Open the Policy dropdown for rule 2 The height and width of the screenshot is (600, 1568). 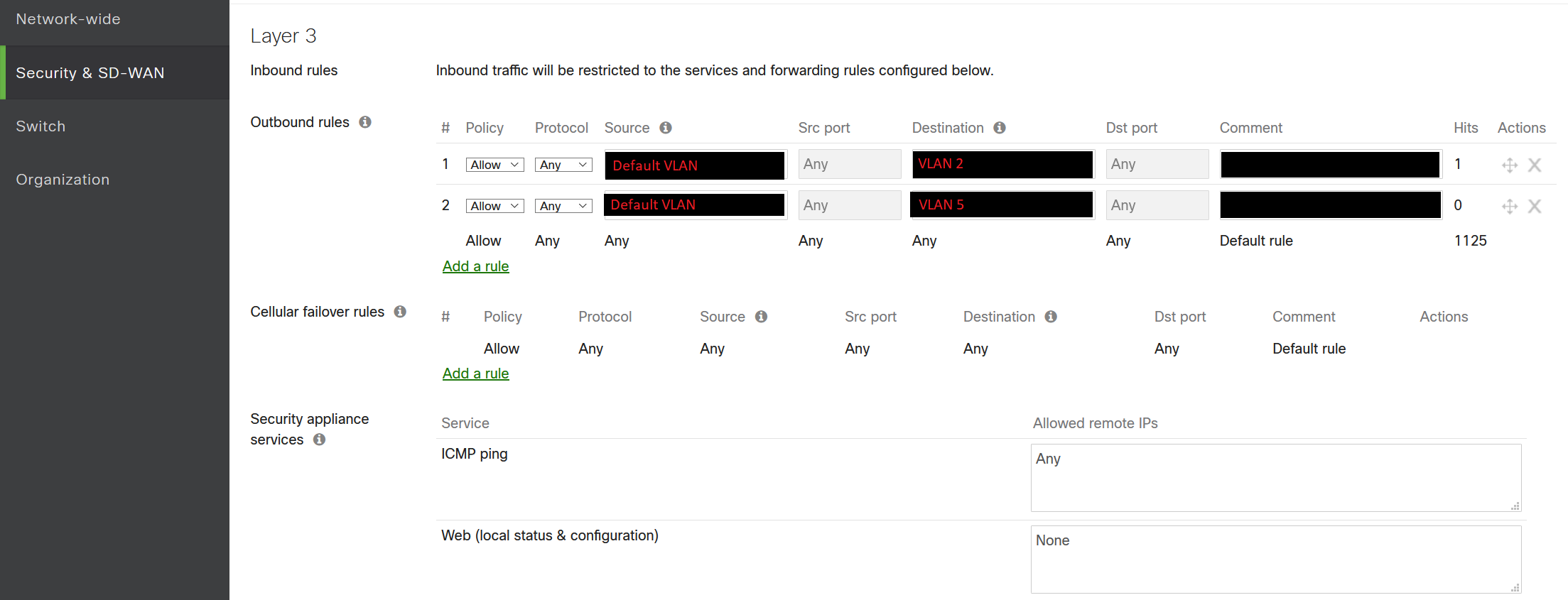494,205
